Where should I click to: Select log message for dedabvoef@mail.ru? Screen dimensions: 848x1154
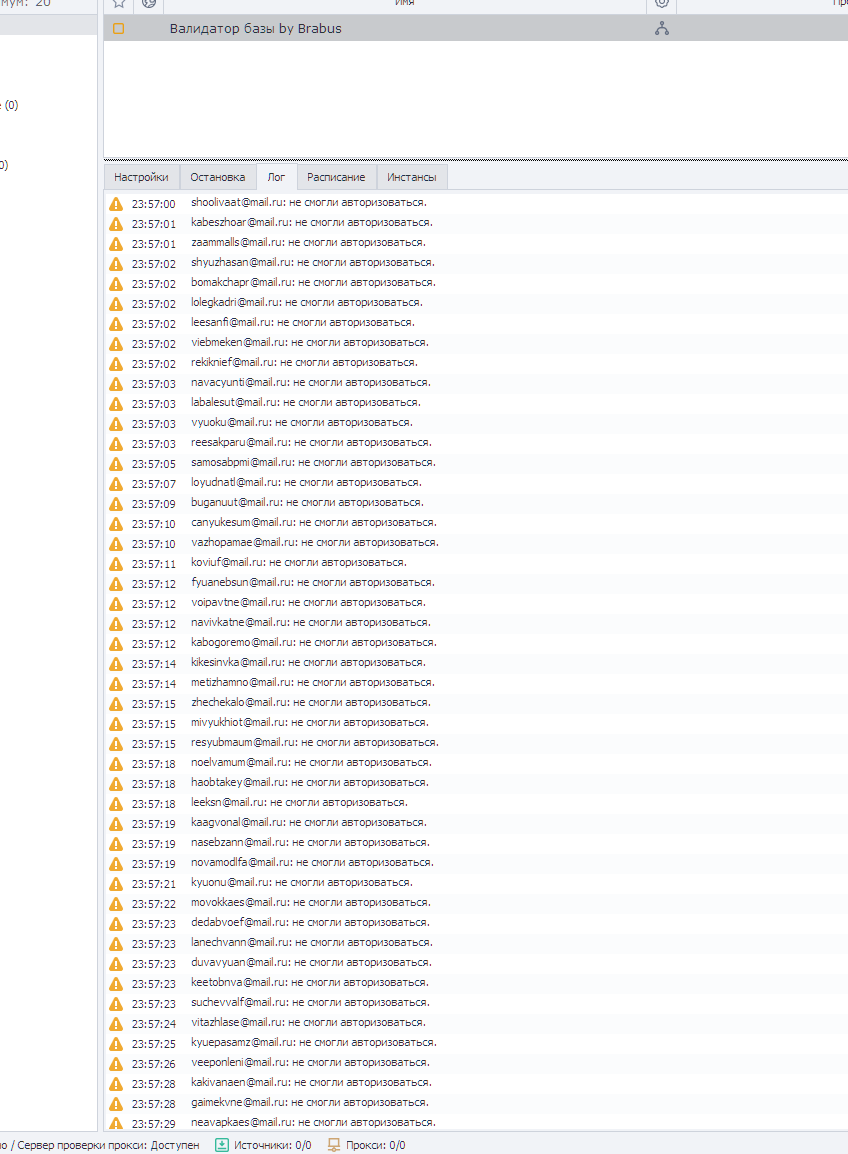pos(310,922)
